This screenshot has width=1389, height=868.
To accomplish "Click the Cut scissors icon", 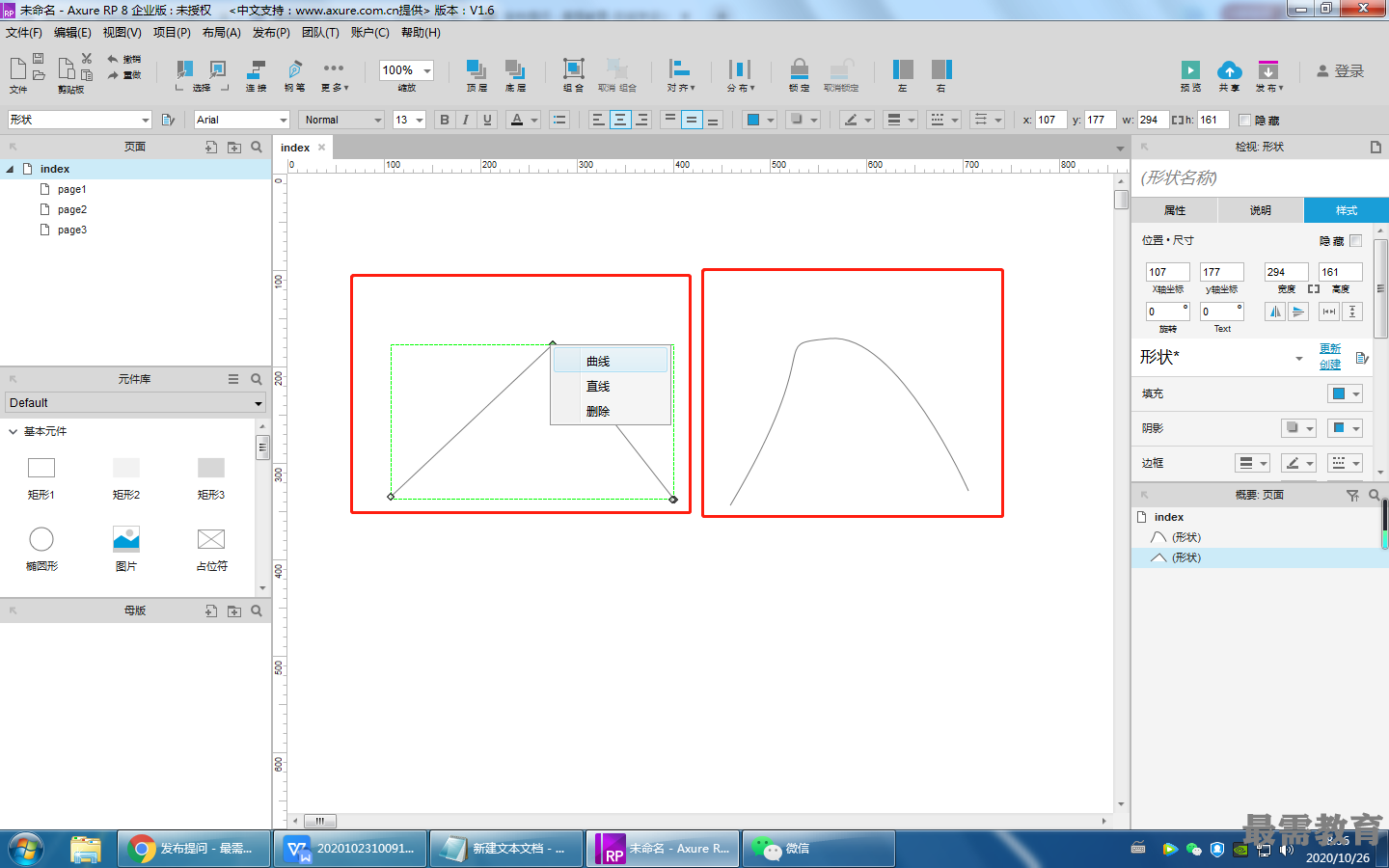I will click(87, 59).
